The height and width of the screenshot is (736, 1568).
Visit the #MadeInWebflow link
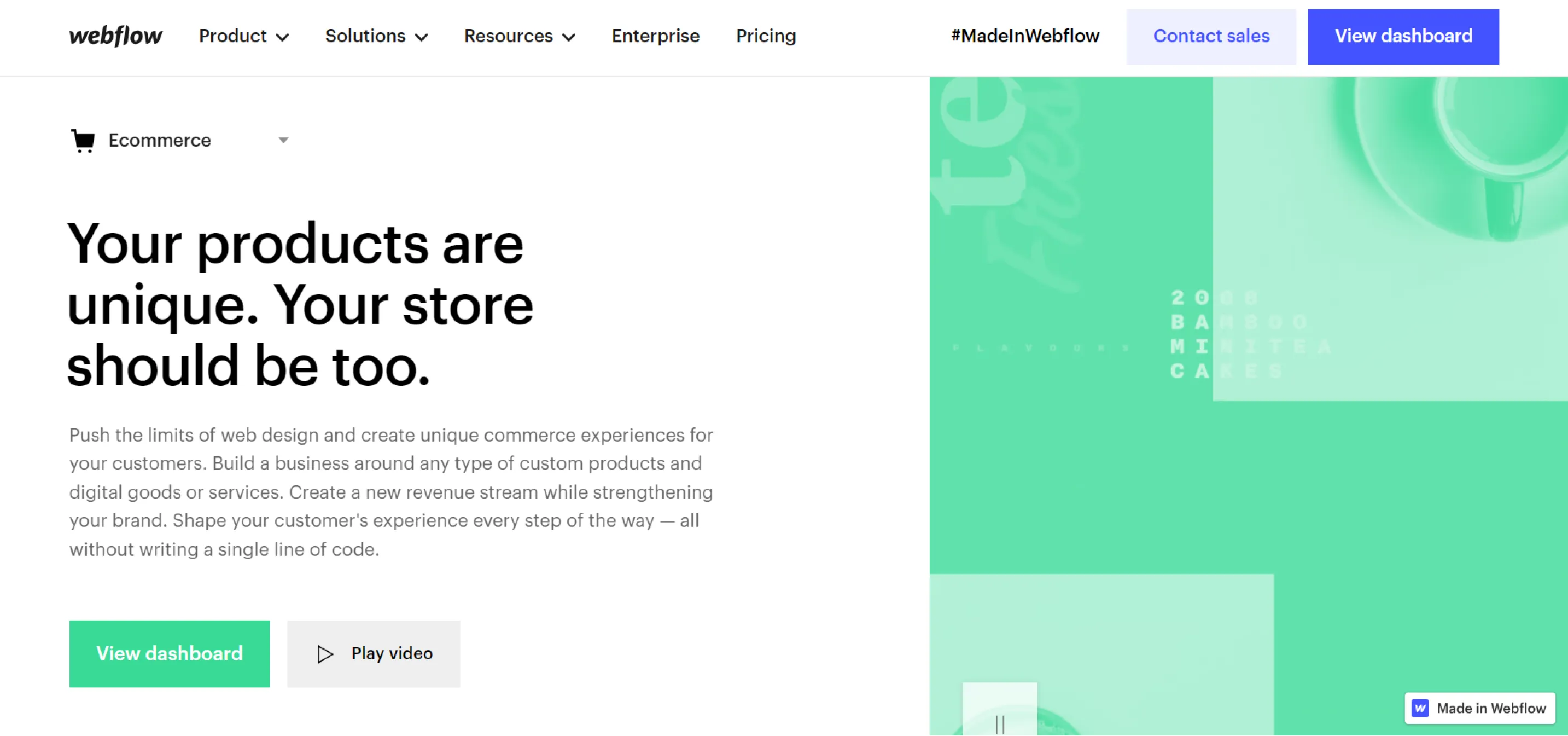coord(1025,36)
